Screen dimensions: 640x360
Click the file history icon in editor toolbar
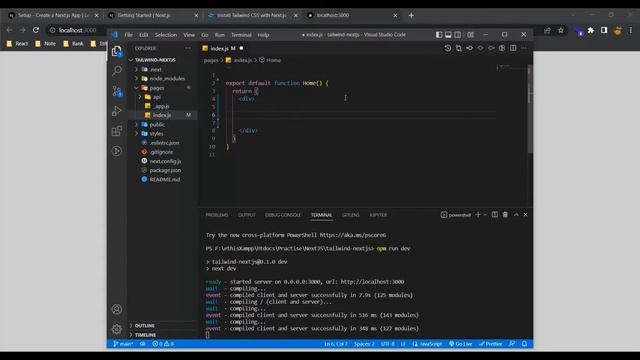coord(448,48)
